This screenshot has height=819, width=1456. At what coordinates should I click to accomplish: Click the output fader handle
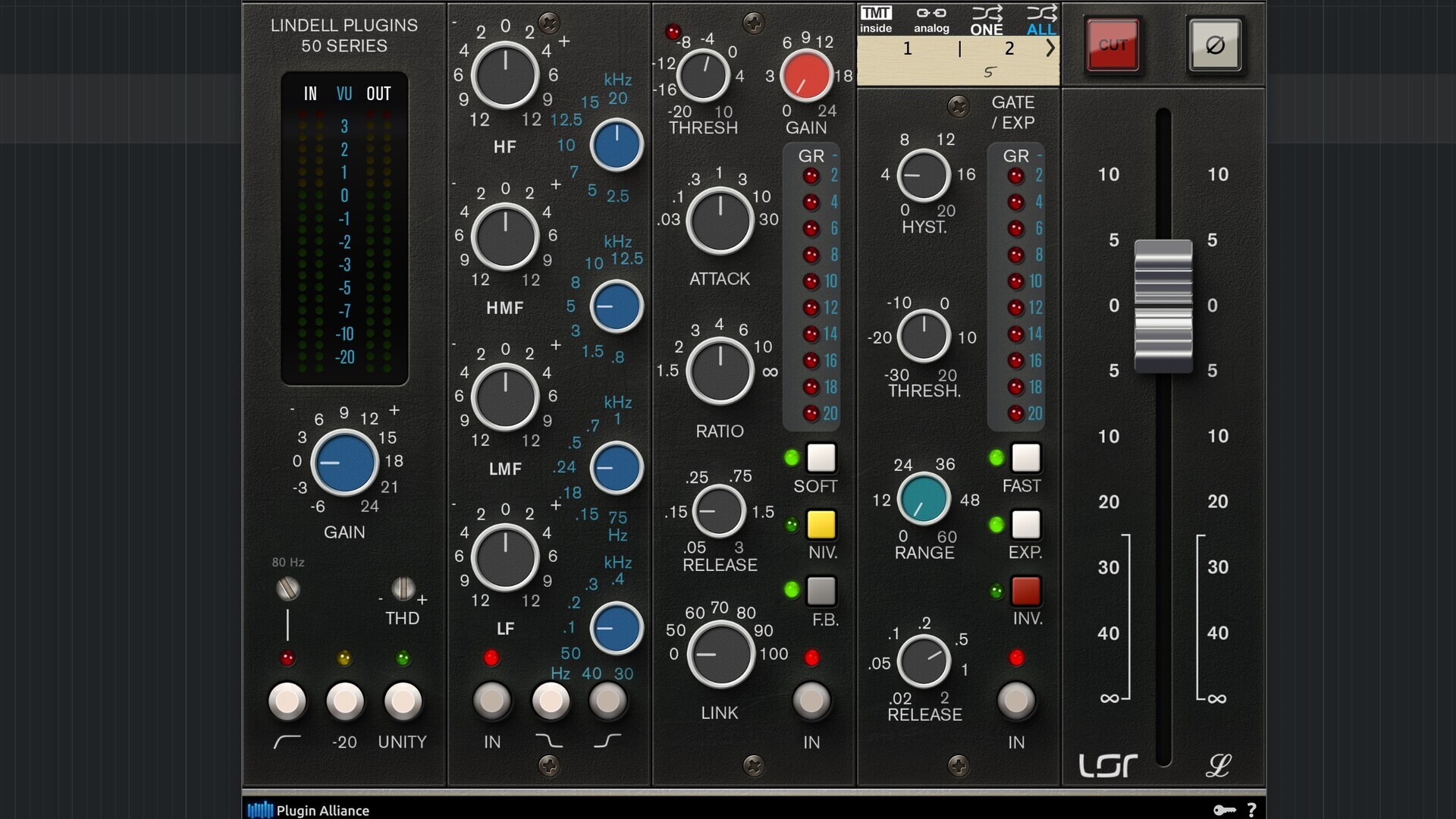pyautogui.click(x=1163, y=306)
